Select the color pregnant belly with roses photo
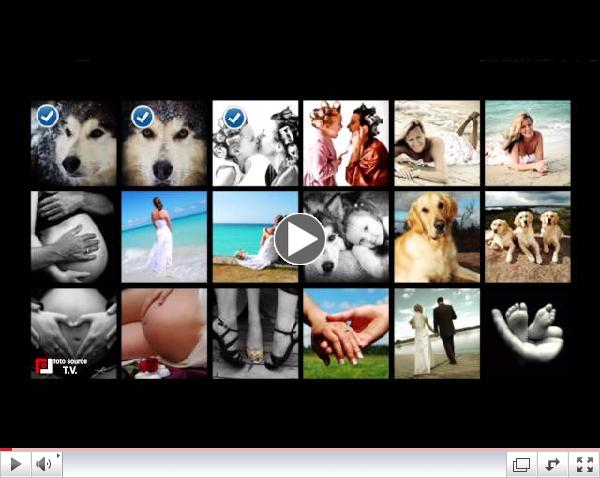 coord(164,333)
